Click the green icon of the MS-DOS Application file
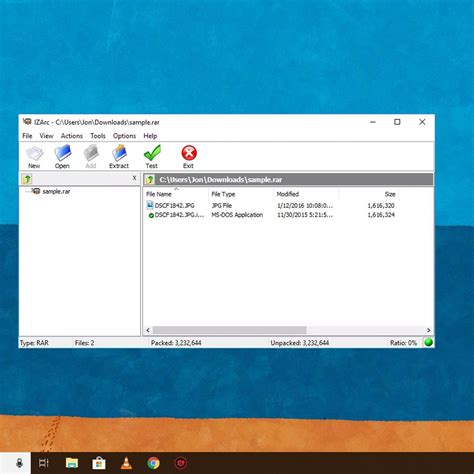474x474 pixels. (x=151, y=215)
